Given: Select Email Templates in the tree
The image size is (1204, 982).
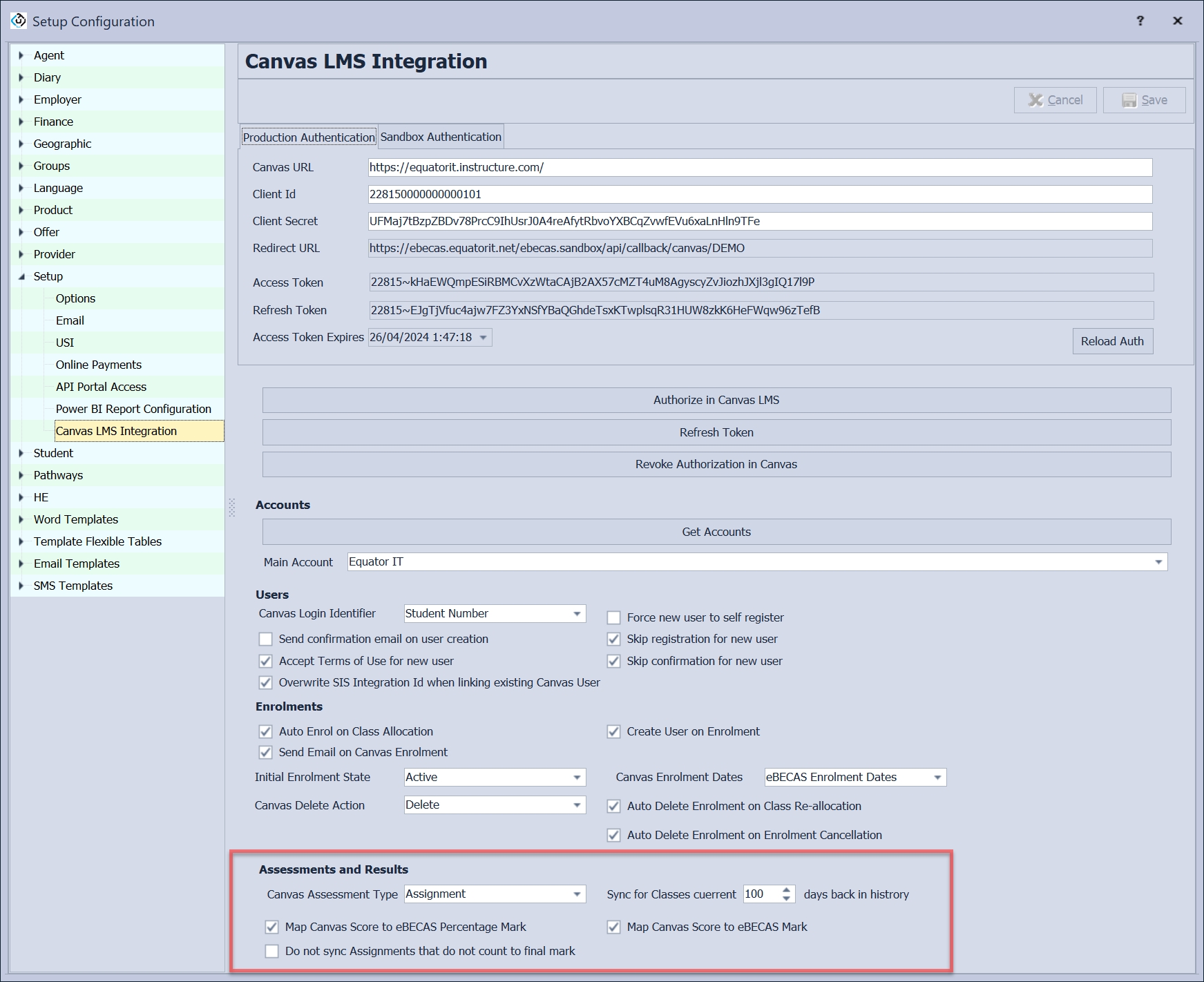Looking at the screenshot, I should 77,564.
